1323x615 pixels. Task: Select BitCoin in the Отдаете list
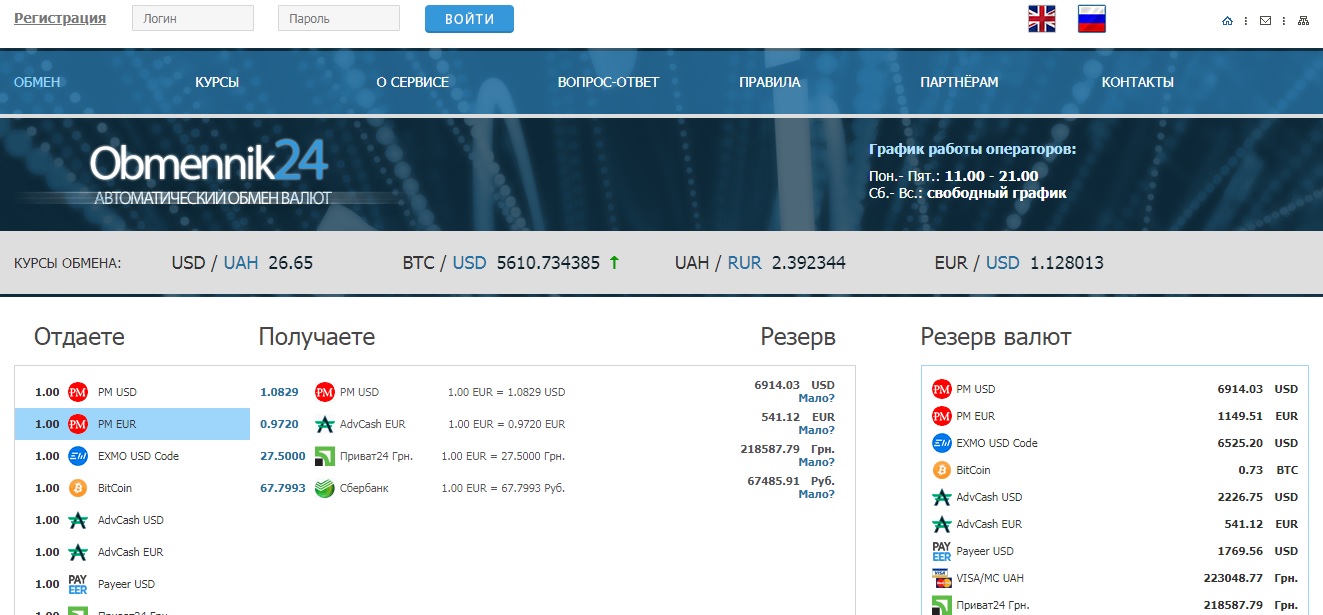114,488
